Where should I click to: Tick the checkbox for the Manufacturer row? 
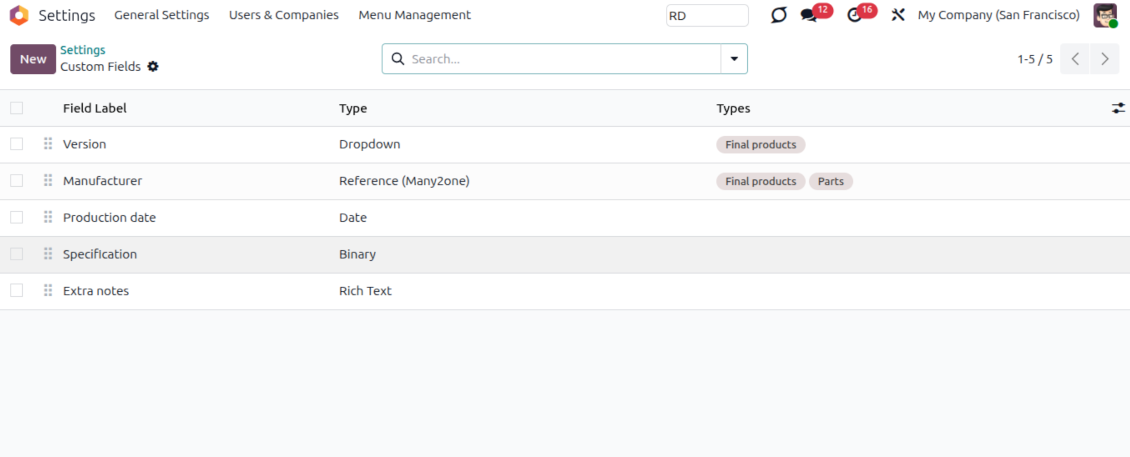16,181
